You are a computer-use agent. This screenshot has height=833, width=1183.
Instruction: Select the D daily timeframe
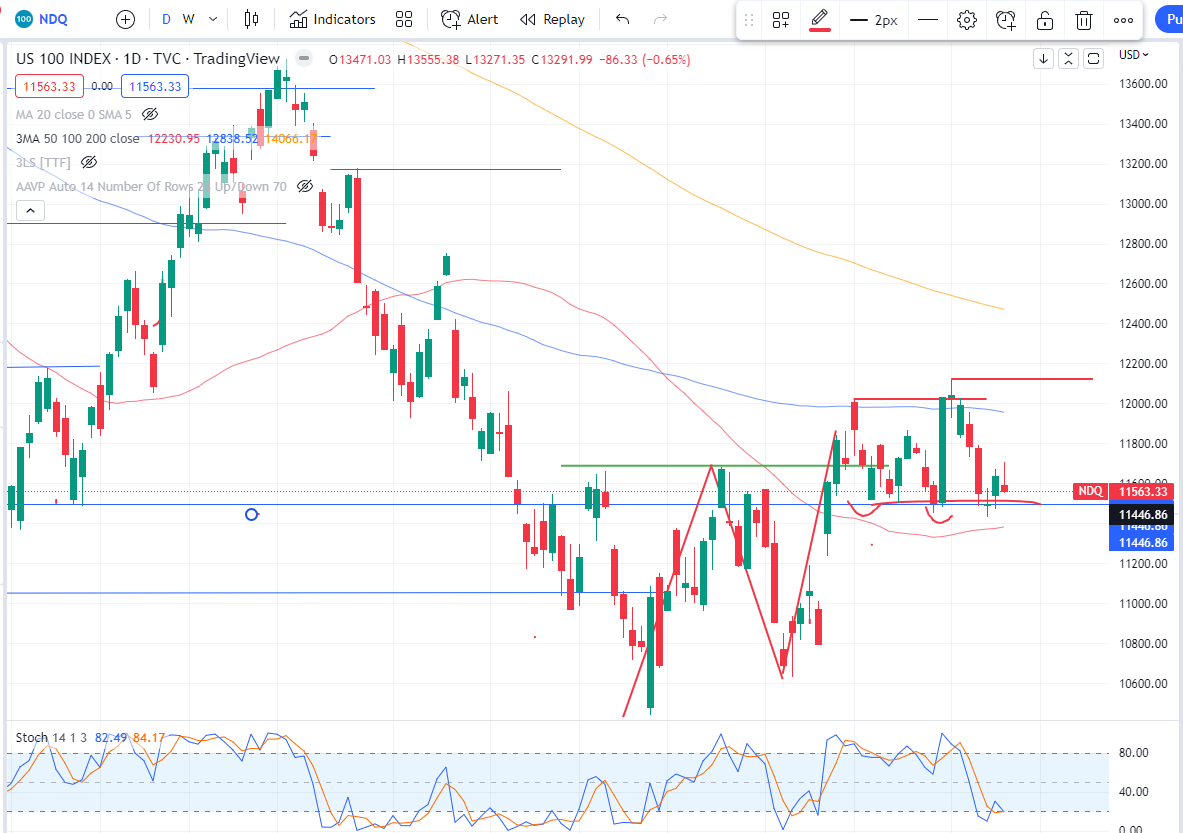(x=166, y=20)
